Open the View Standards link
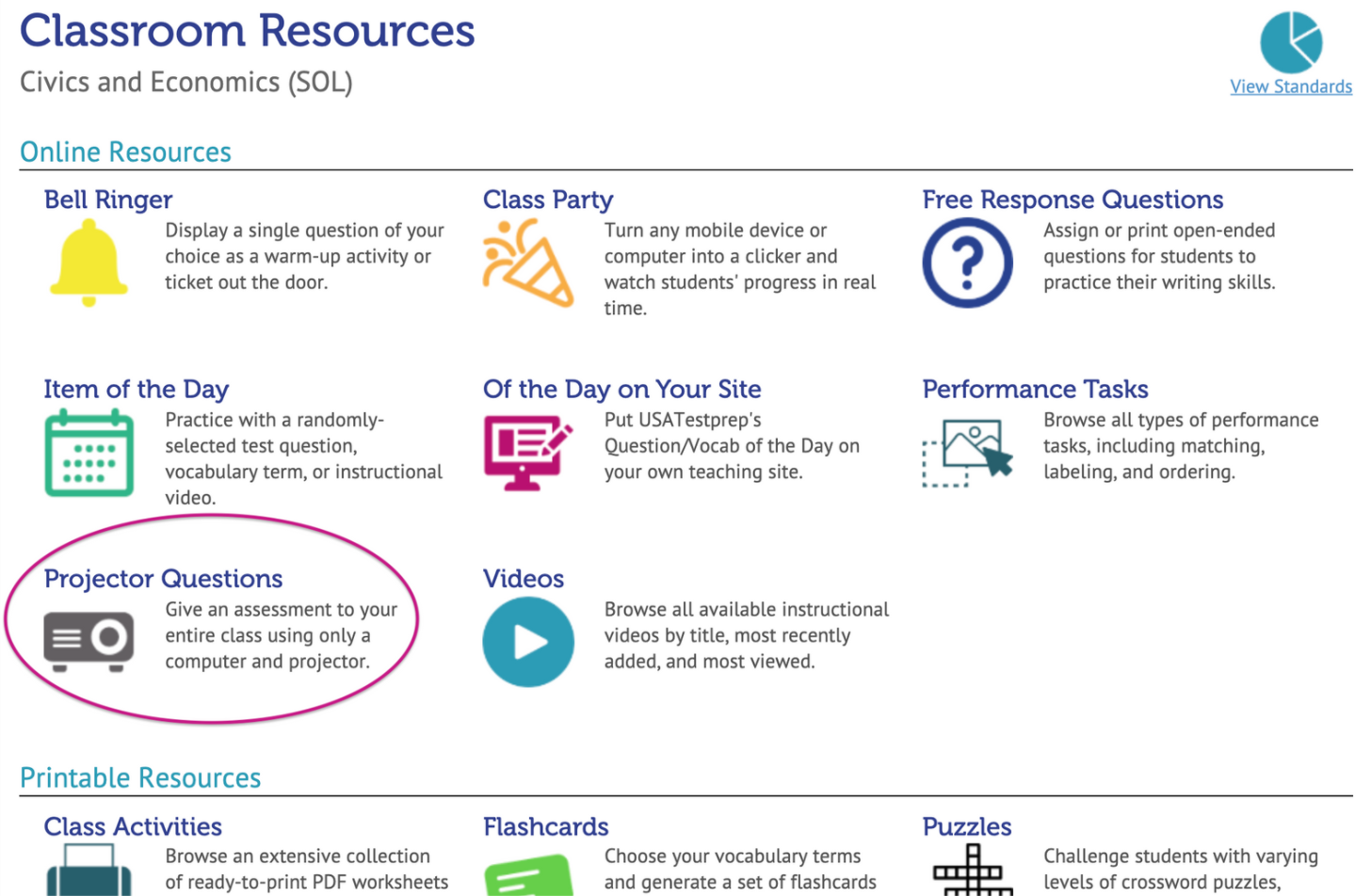Screen dimensions: 1371x896 click(x=1291, y=87)
